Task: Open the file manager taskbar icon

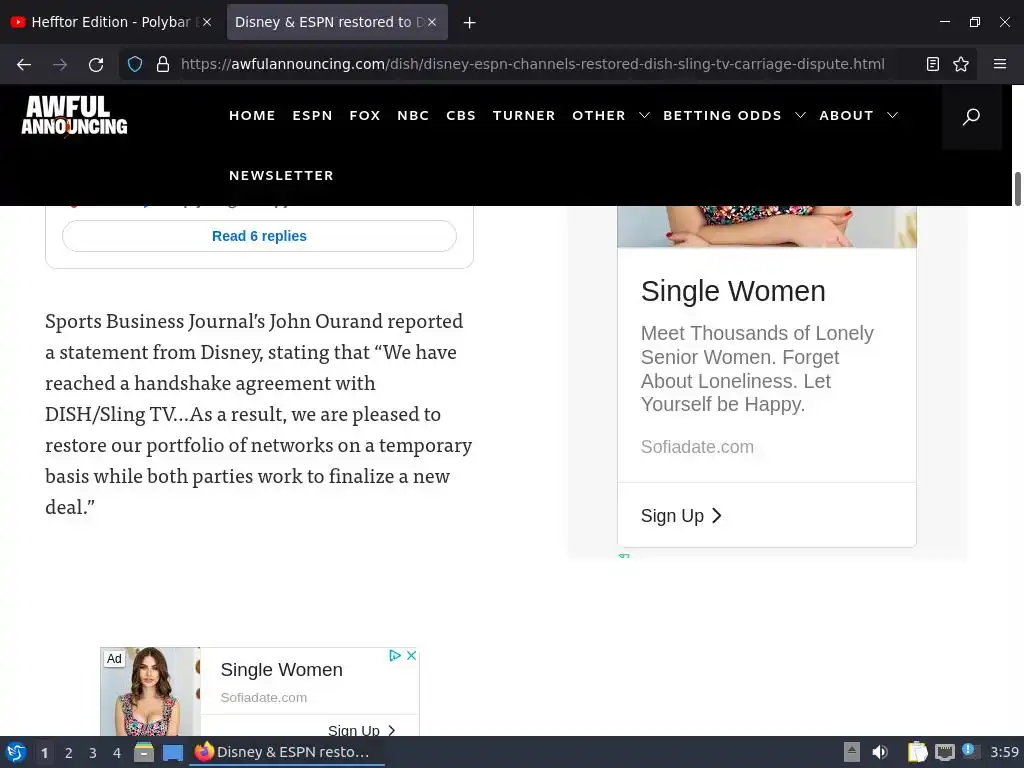Action: (x=144, y=752)
